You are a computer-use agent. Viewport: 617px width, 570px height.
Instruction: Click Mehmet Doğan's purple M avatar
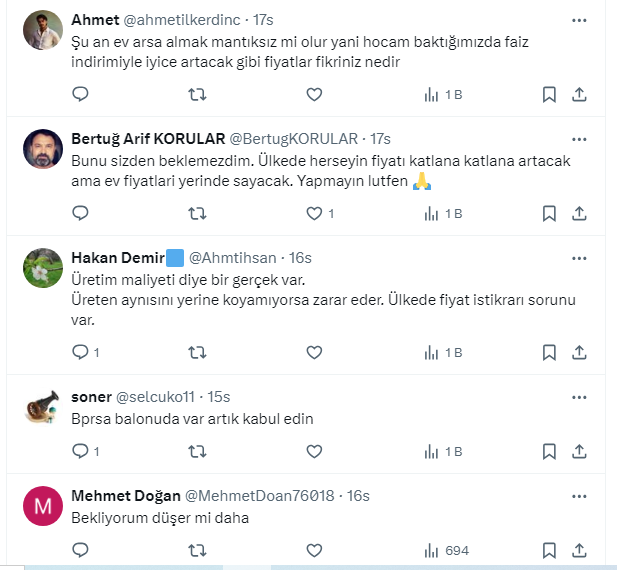coord(43,506)
